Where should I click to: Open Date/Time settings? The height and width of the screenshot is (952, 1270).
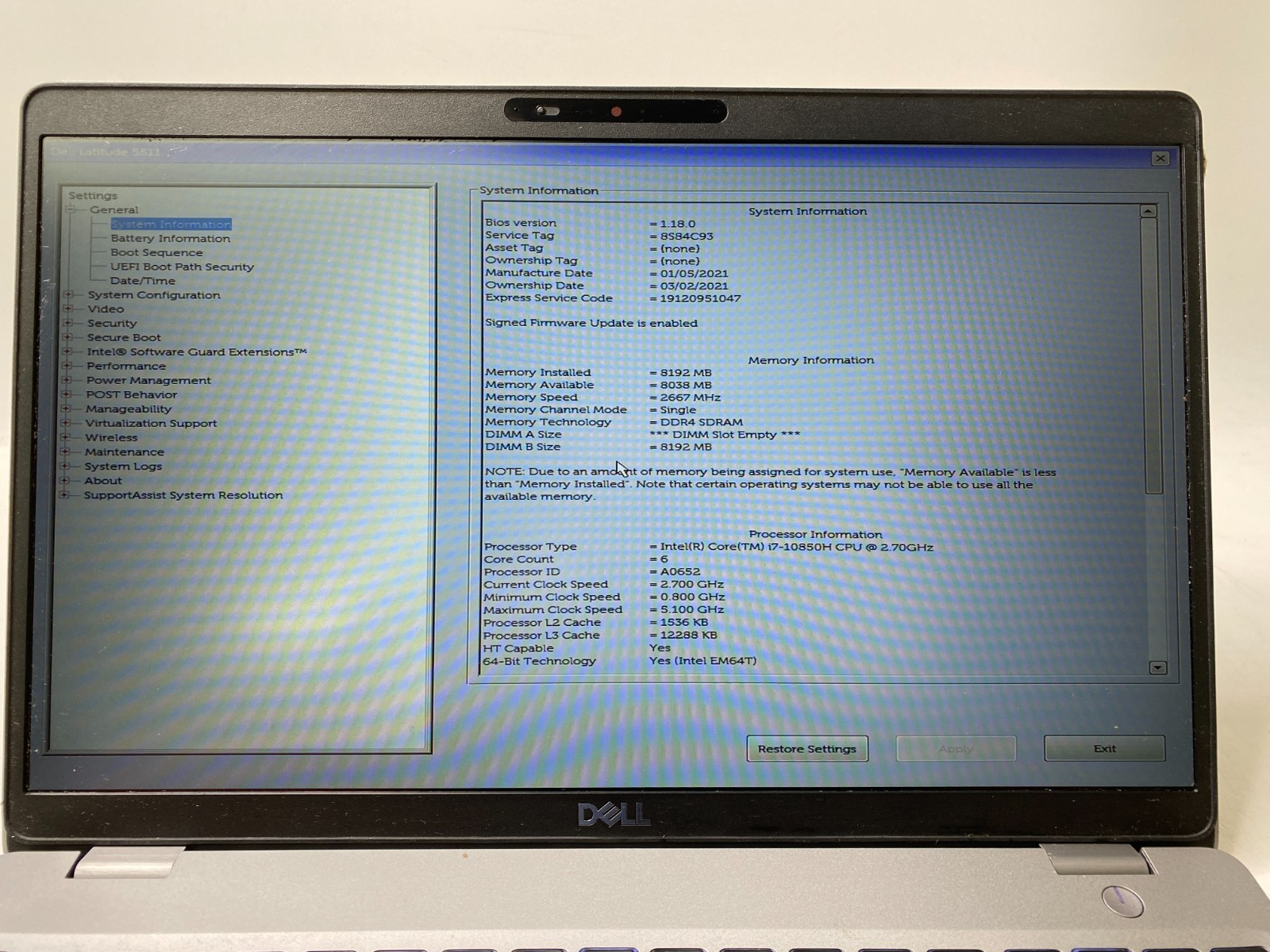143,281
